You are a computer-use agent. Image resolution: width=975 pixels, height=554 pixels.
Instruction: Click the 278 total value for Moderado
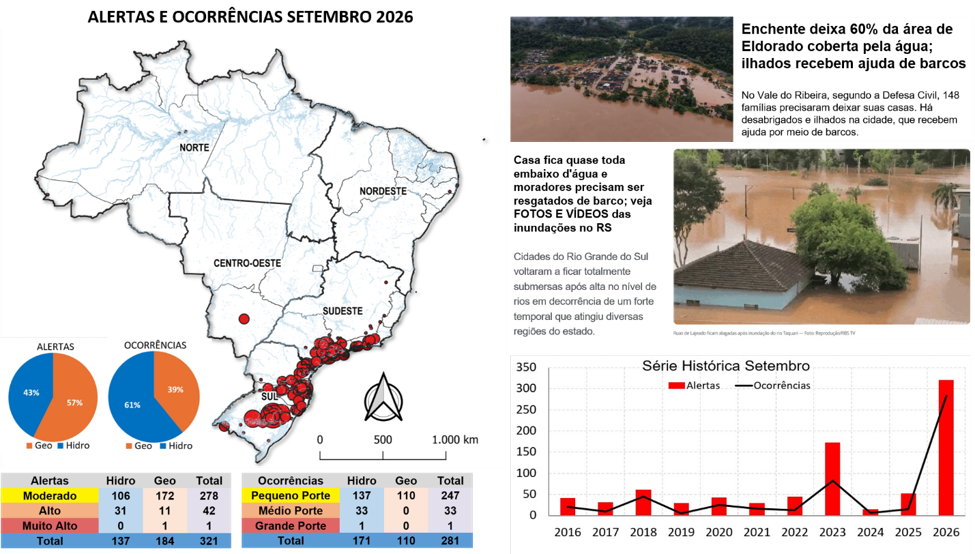tap(209, 496)
